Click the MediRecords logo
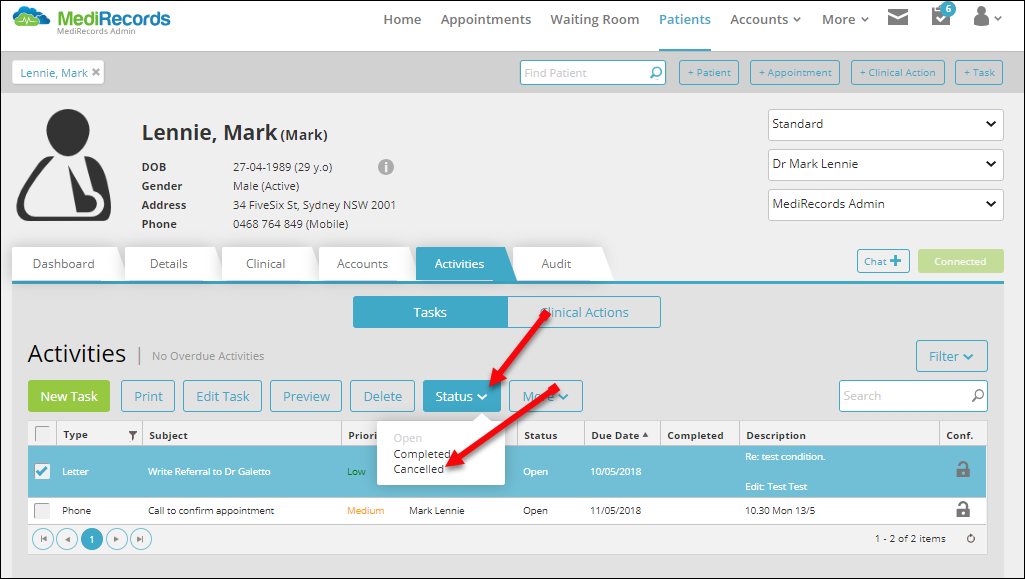This screenshot has width=1025, height=579. 92,20
